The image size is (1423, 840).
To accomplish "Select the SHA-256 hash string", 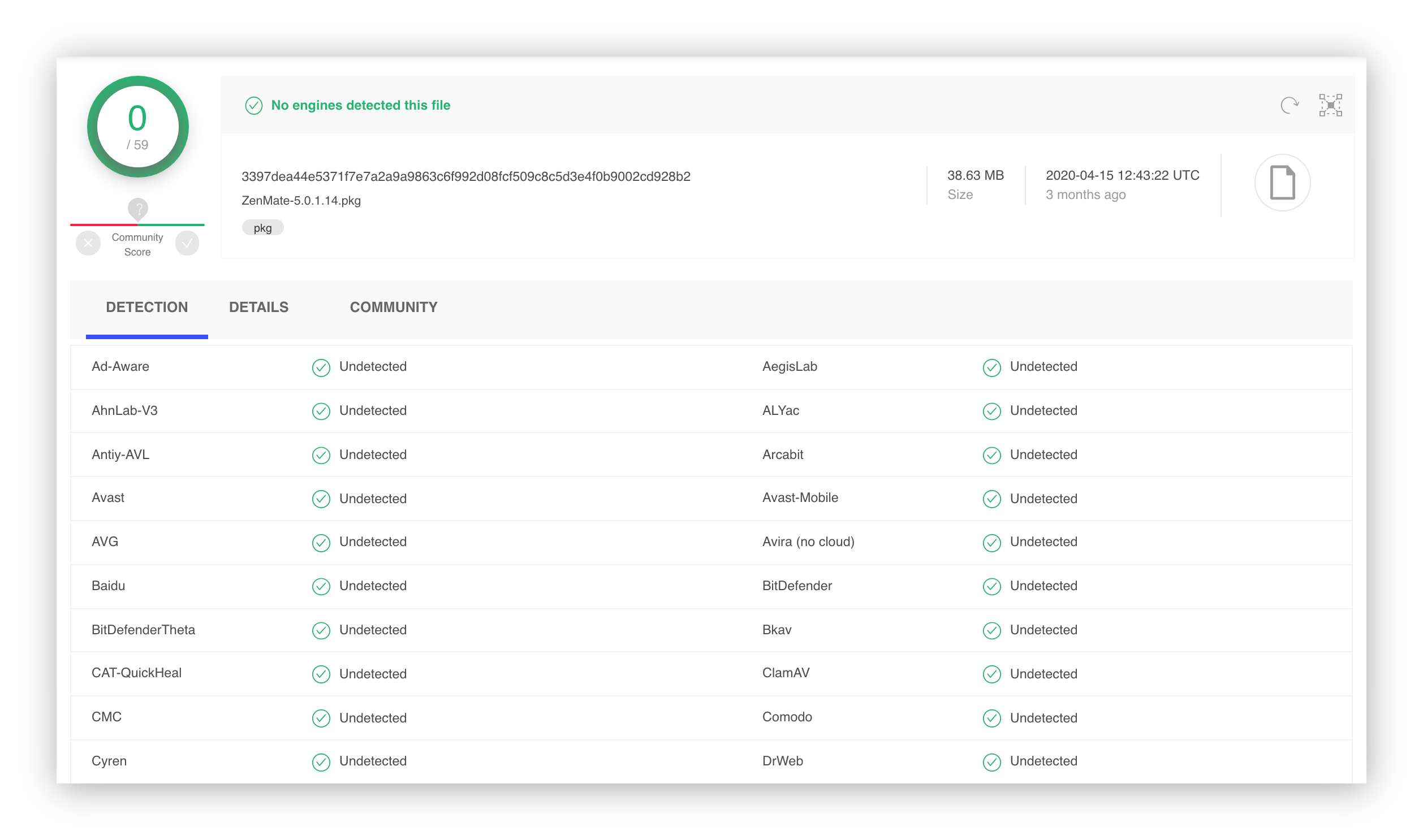I will point(466,176).
